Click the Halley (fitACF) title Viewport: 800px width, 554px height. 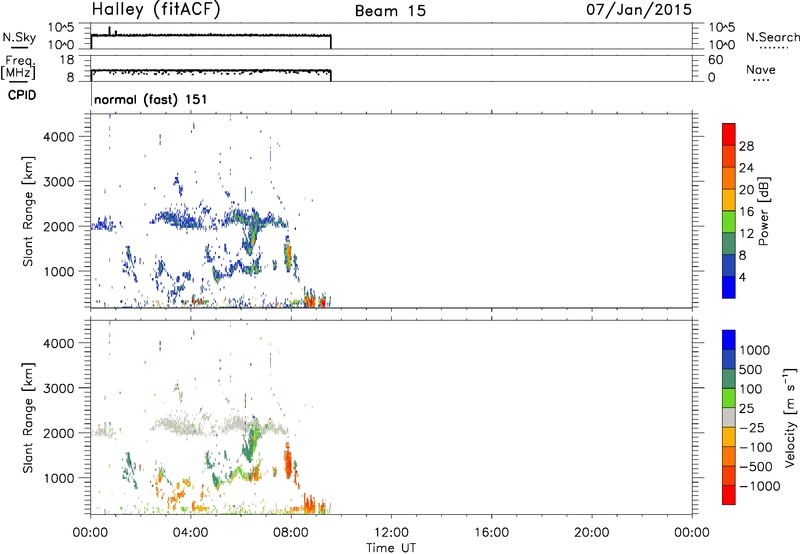pyautogui.click(x=156, y=10)
